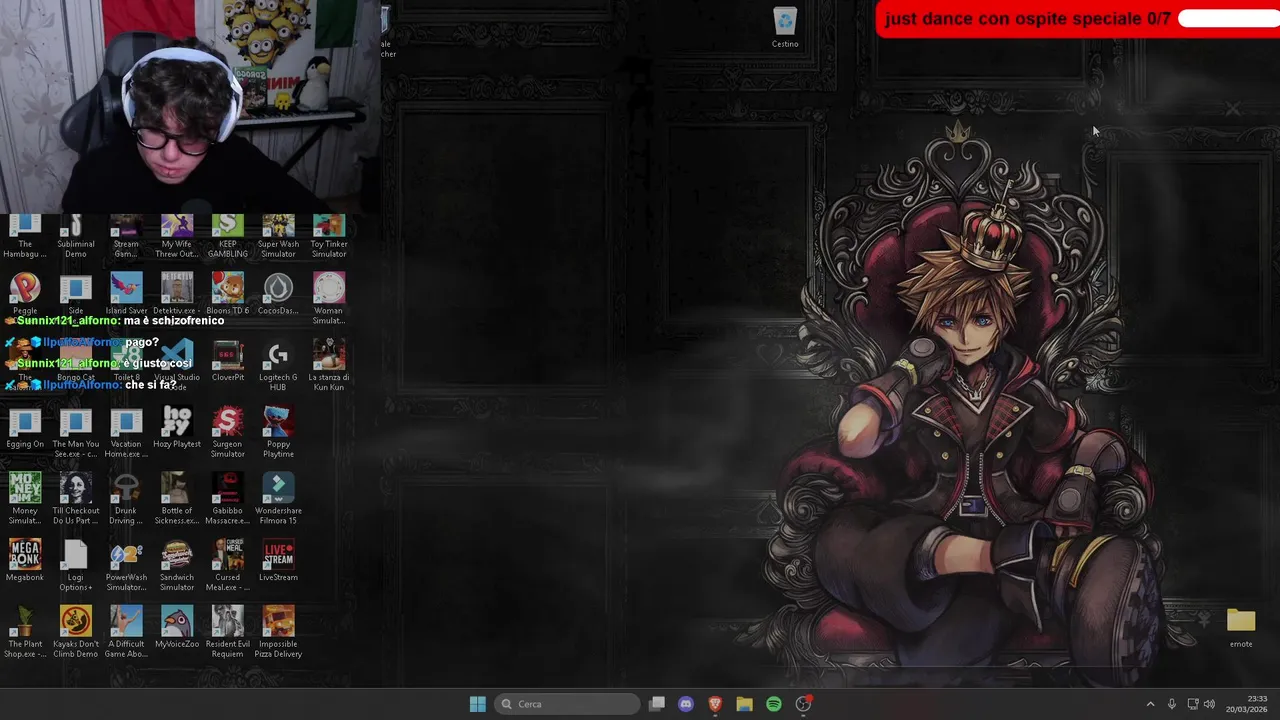1280x720 pixels.
Task: Open MyVoiceZoo pigeon icon
Action: pyautogui.click(x=177, y=628)
